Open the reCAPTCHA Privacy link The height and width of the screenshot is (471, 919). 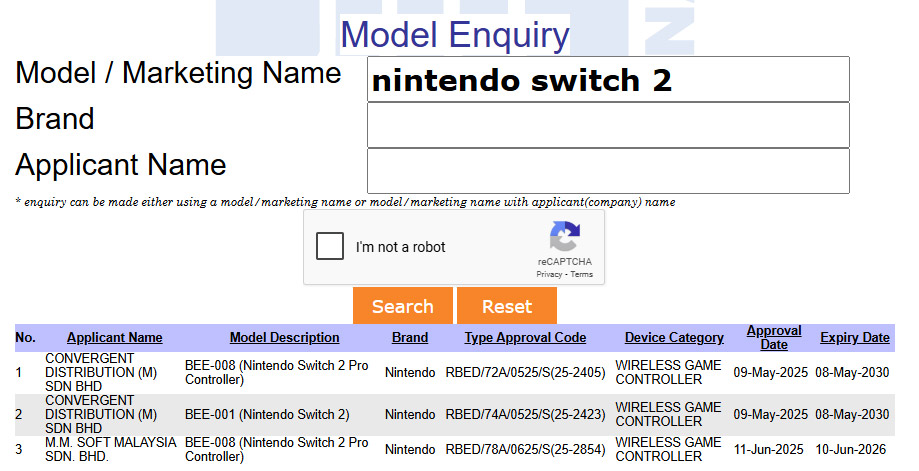(549, 274)
